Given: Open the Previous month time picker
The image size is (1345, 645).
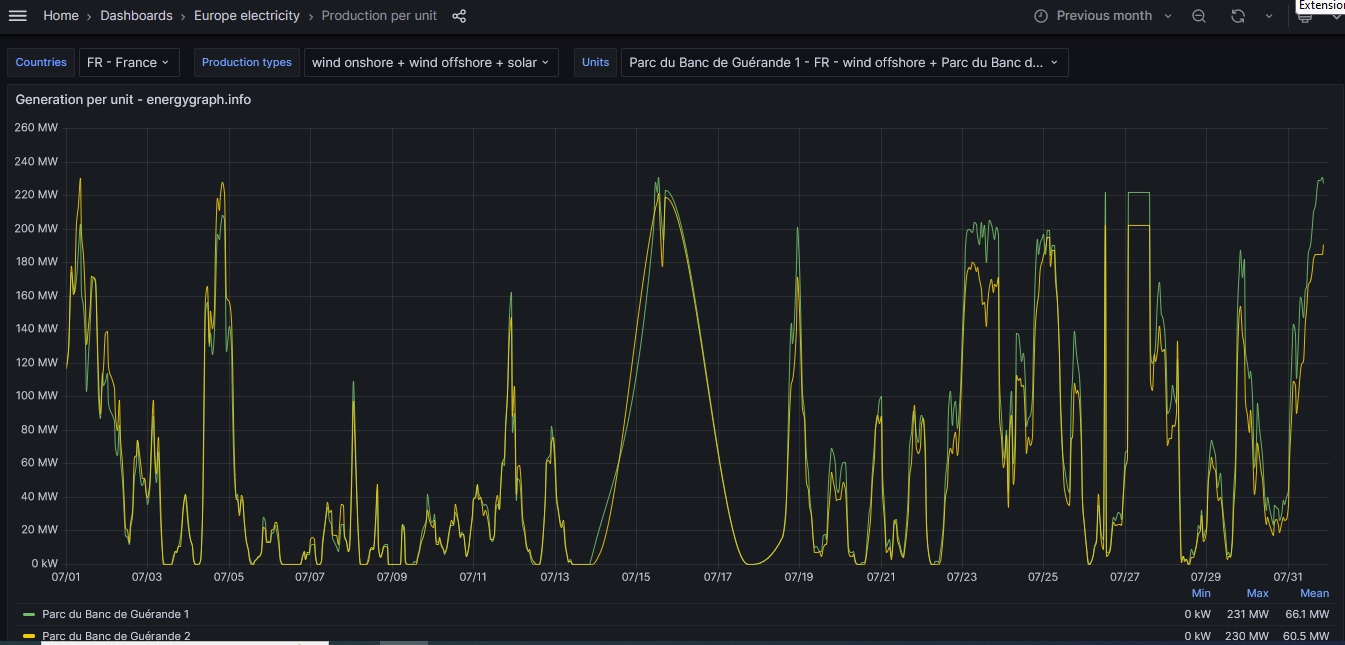Looking at the screenshot, I should pyautogui.click(x=1102, y=16).
